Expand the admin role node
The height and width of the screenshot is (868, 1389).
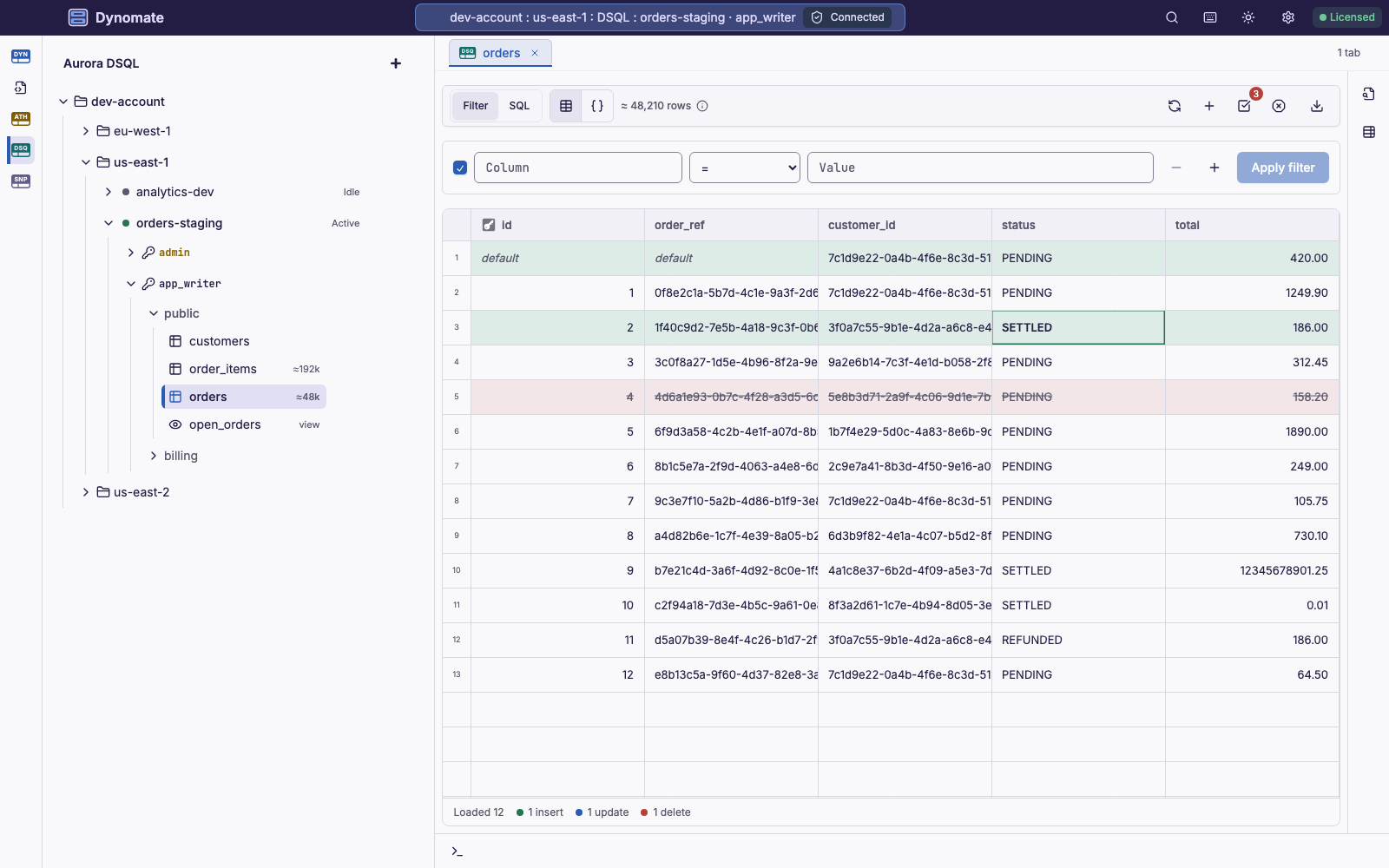coord(131,253)
